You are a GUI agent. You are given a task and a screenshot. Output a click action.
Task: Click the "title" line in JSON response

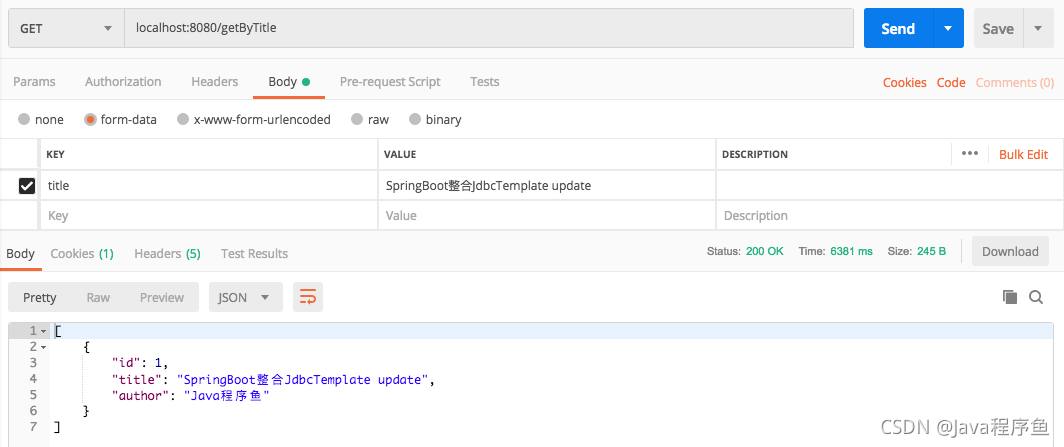[x=272, y=379]
